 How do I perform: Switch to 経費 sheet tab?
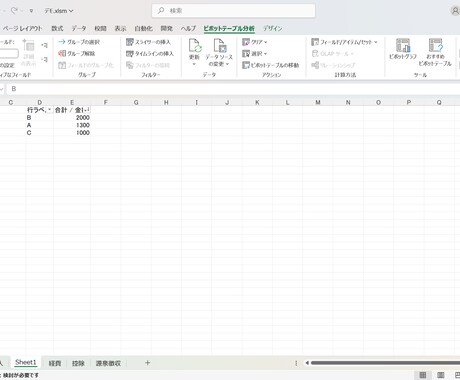55,363
